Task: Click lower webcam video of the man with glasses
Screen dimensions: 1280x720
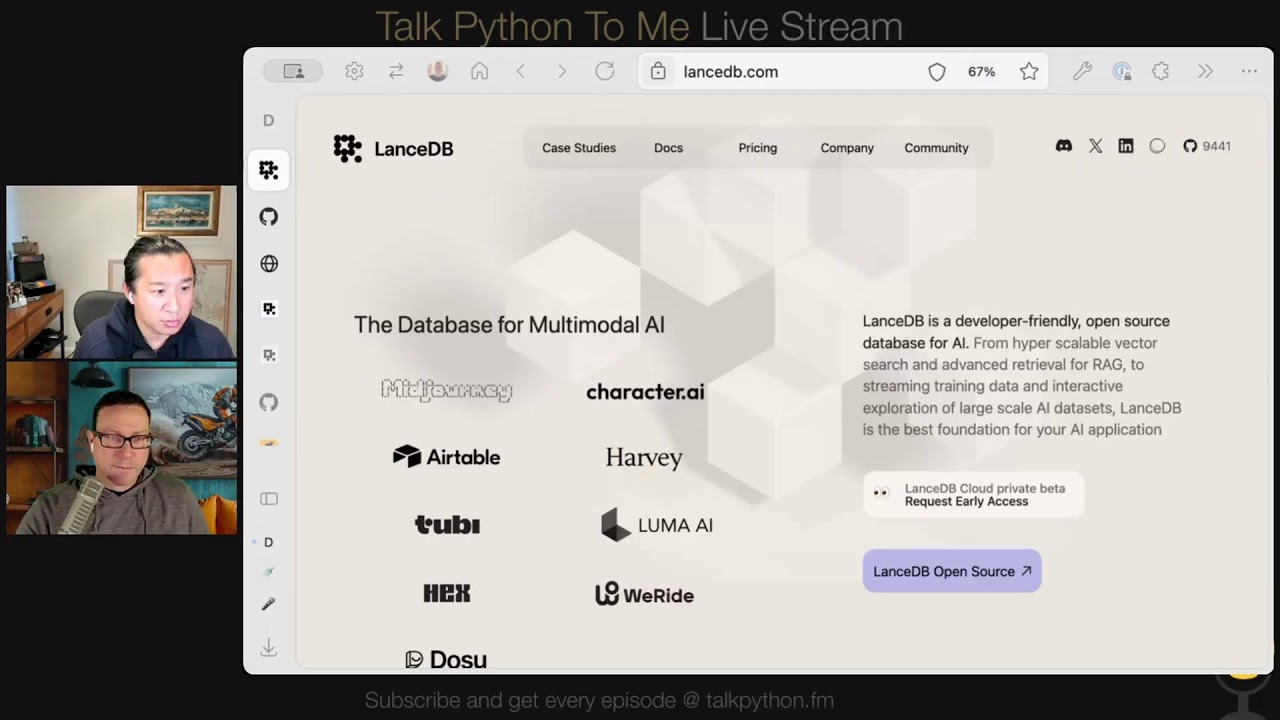Action: tap(122, 447)
